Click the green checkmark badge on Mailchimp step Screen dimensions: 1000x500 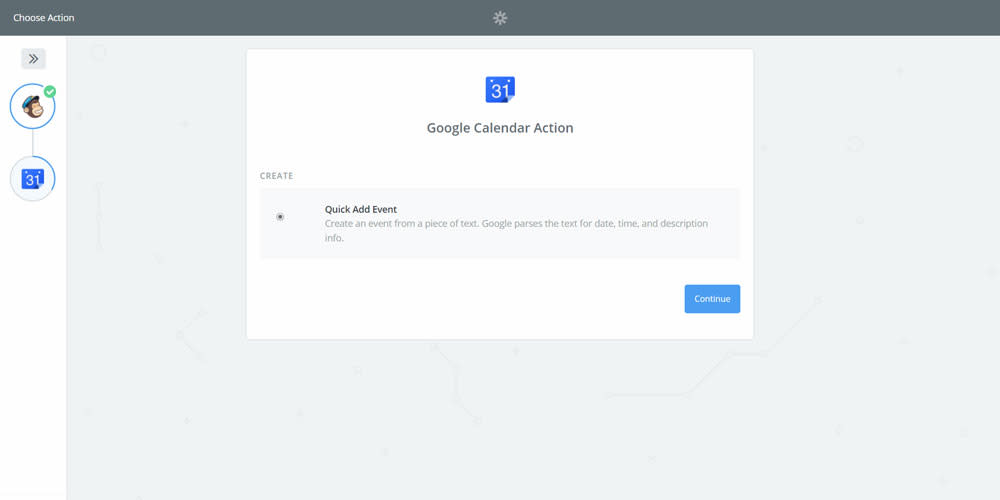50,91
